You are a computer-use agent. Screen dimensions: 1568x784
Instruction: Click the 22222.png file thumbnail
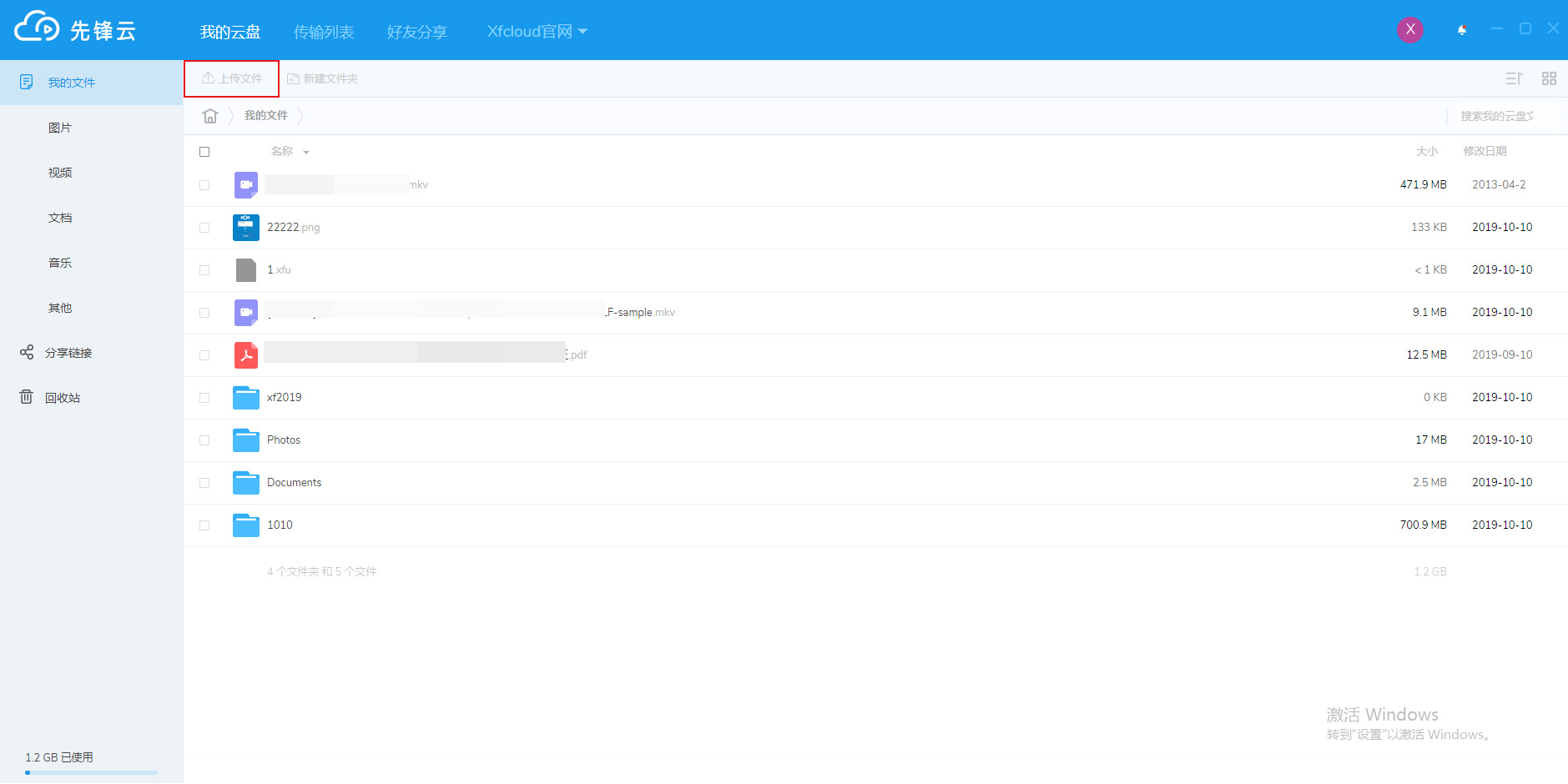click(245, 228)
